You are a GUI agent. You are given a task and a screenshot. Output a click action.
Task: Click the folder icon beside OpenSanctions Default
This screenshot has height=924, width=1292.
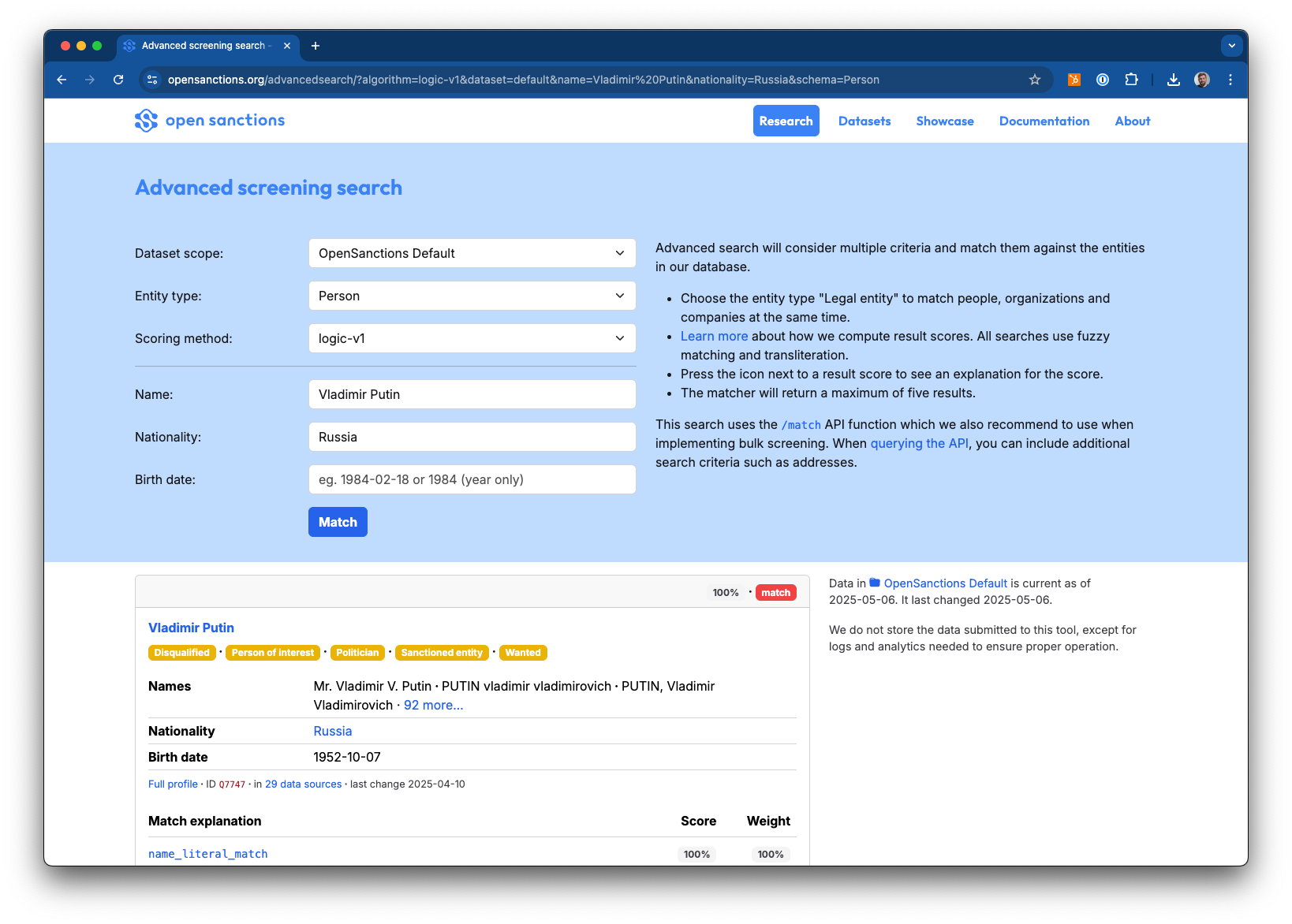tap(875, 583)
